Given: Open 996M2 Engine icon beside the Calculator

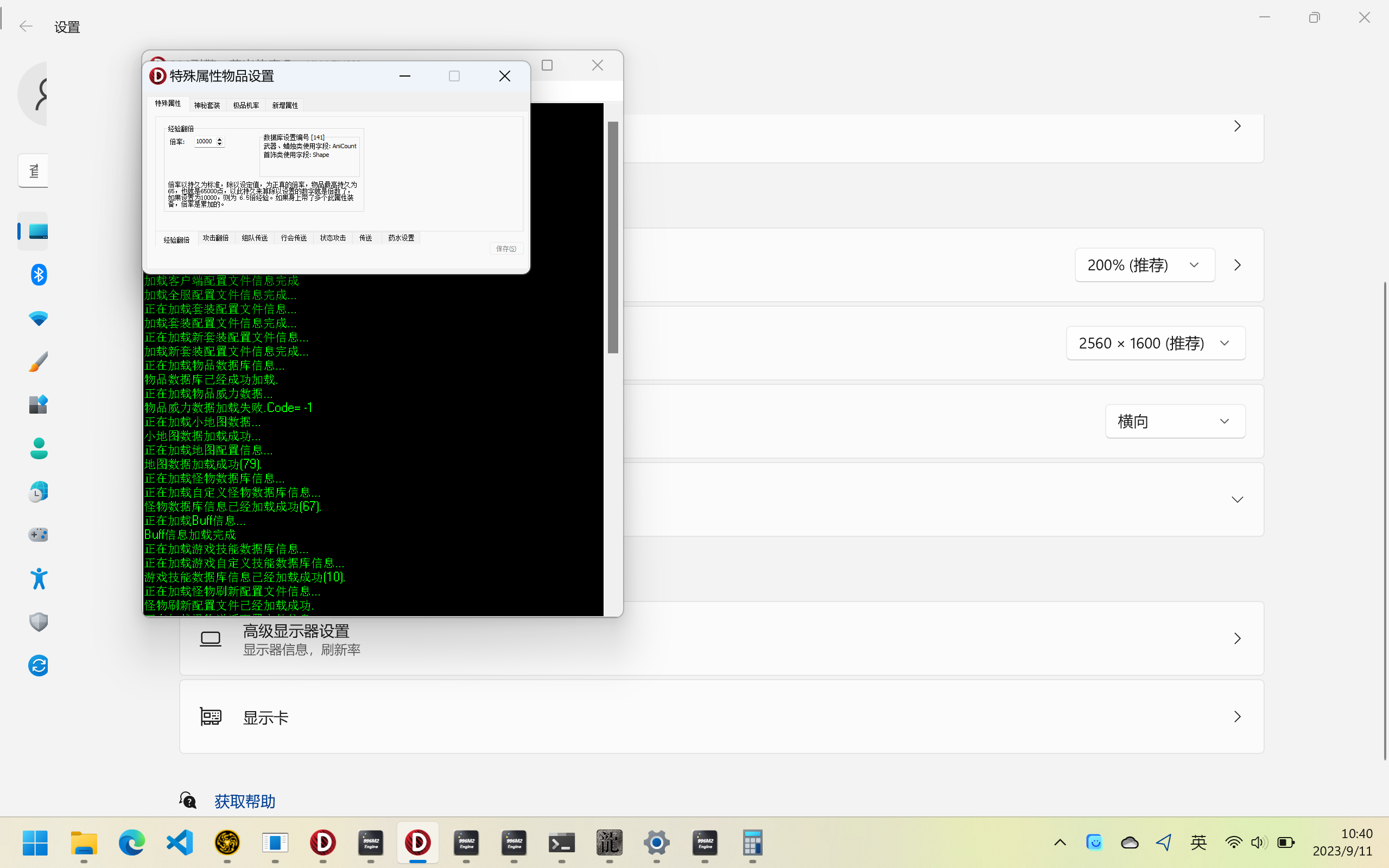Looking at the screenshot, I should coord(705,842).
